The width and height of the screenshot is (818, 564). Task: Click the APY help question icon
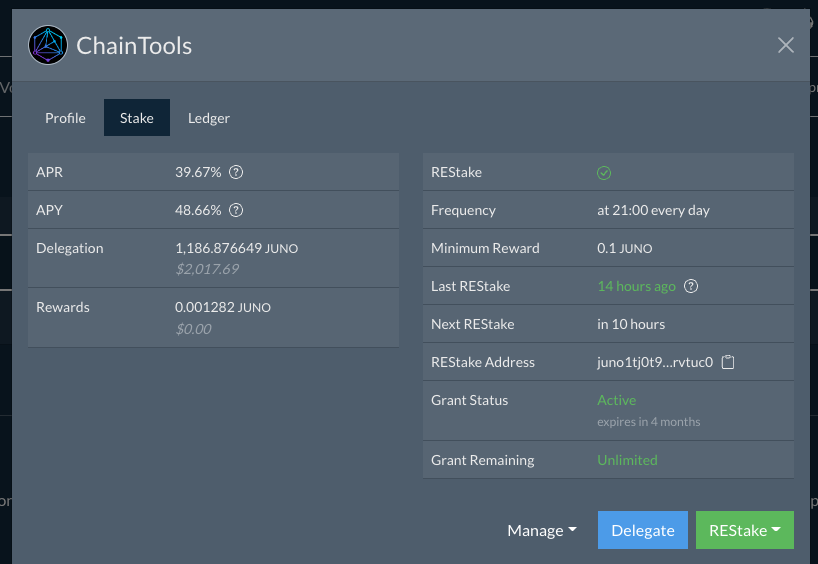point(236,210)
